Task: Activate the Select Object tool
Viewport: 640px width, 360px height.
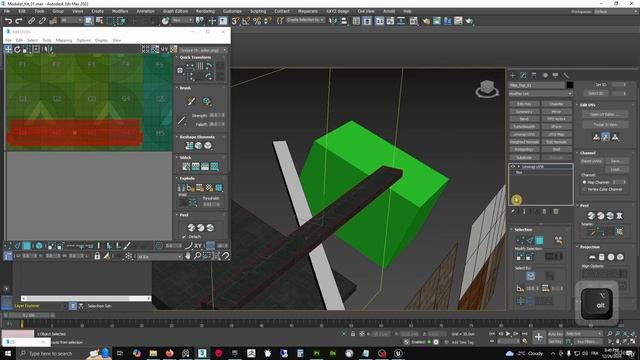Action: pyautogui.click(x=89, y=21)
